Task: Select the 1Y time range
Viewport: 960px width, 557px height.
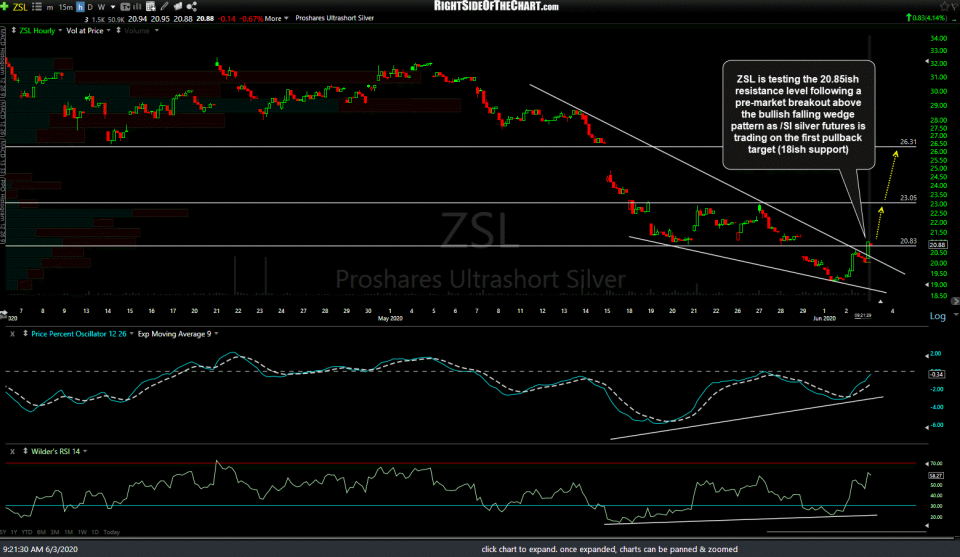Action: point(14,533)
